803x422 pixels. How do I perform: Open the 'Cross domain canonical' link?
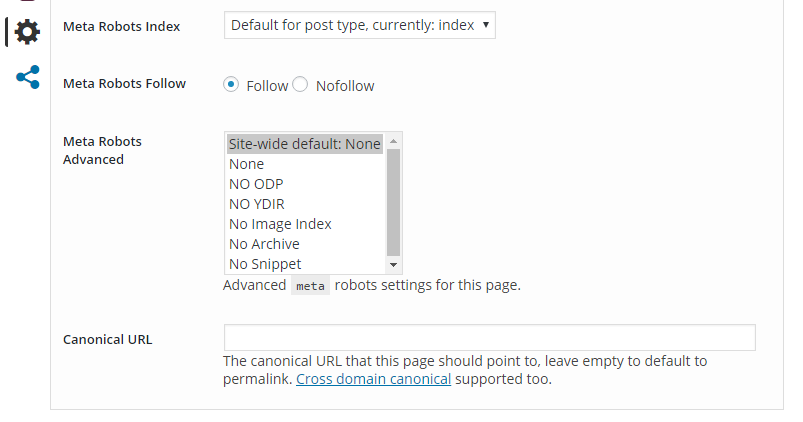click(x=373, y=379)
